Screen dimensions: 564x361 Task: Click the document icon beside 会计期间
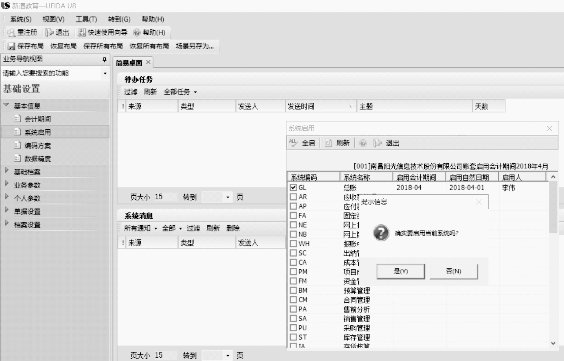(x=18, y=118)
